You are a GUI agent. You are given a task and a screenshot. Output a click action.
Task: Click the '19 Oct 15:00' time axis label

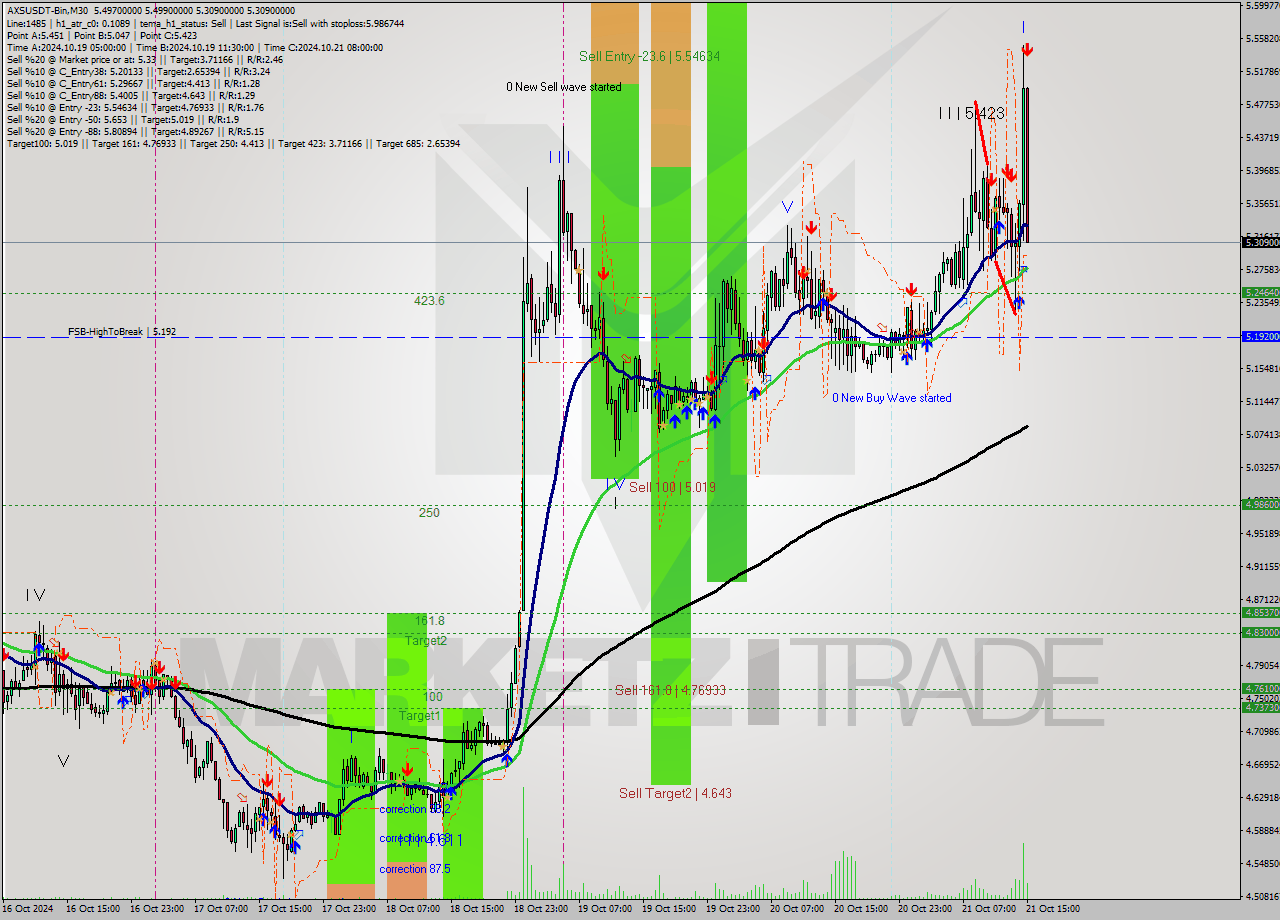click(669, 909)
